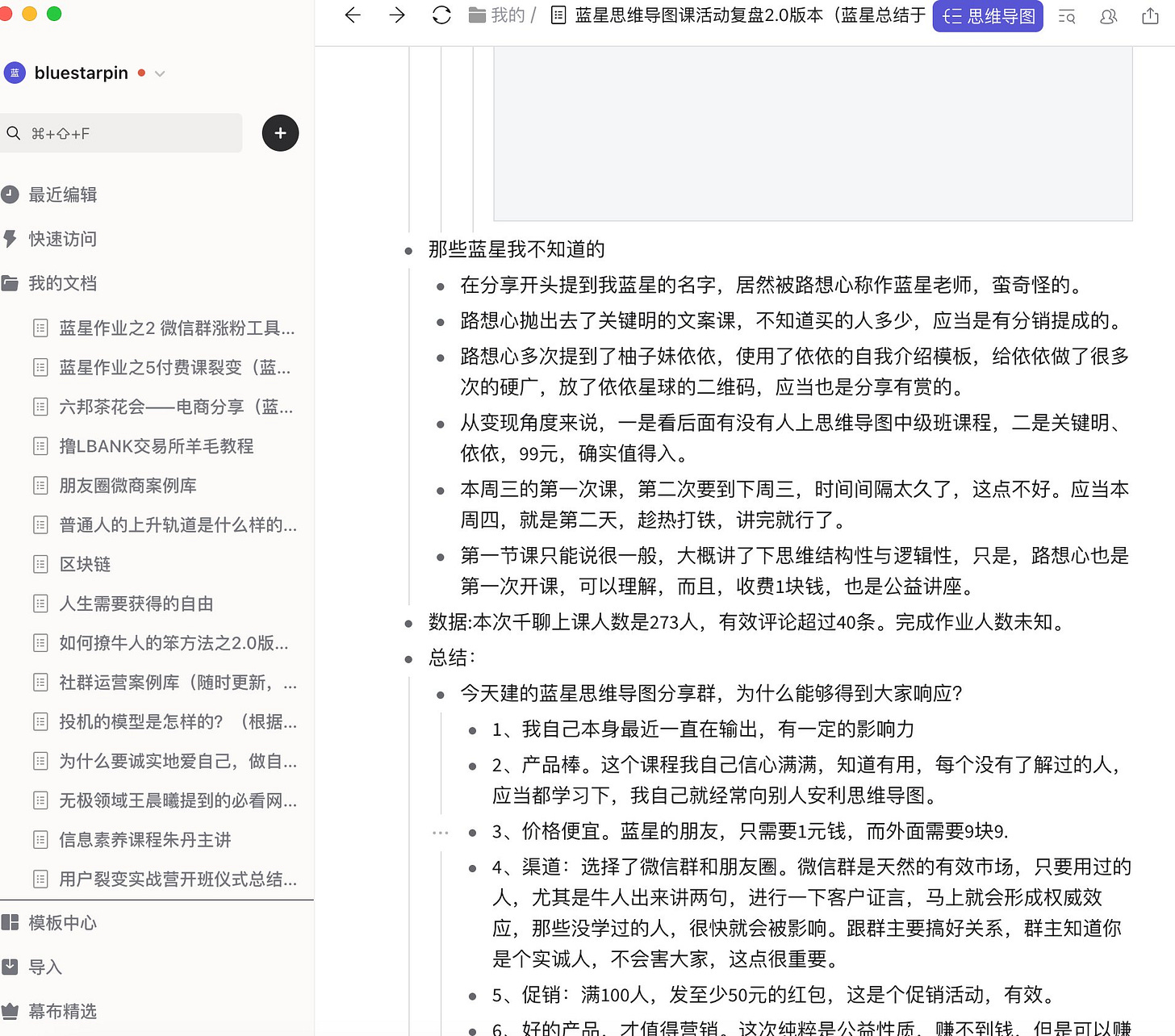Click document icon beside 信息素养课程朱丹主讲
The height and width of the screenshot is (1036, 1175).
[40, 840]
